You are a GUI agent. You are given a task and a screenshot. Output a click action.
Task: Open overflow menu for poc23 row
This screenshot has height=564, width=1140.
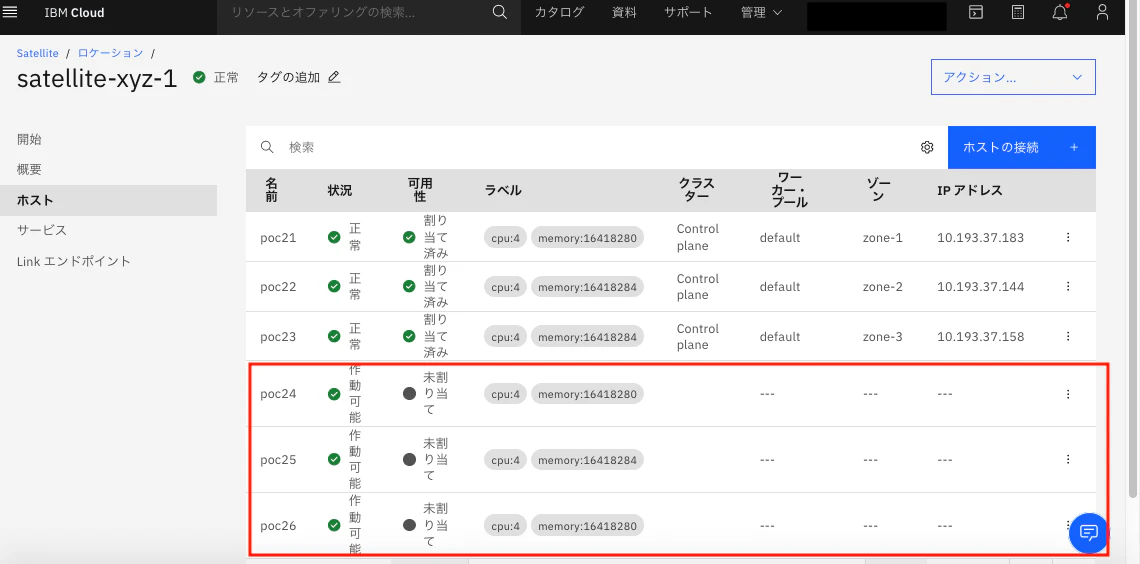click(1068, 337)
